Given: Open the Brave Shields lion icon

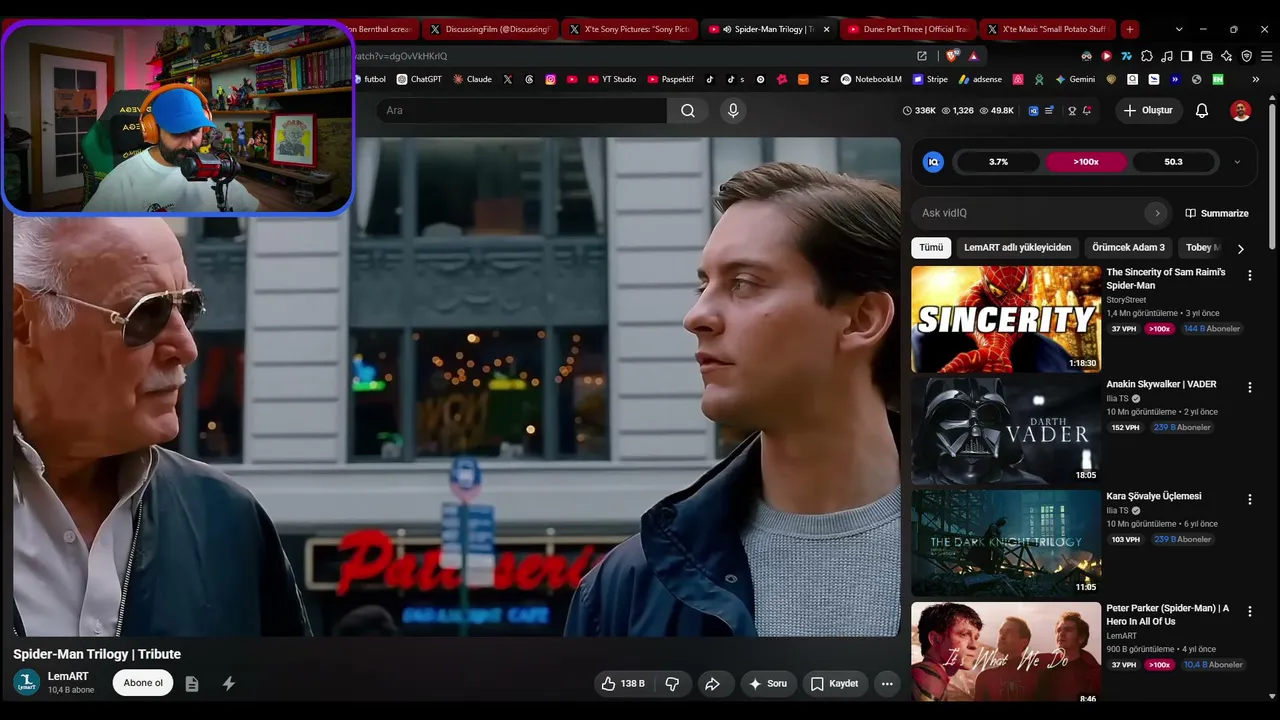Looking at the screenshot, I should click(x=951, y=56).
